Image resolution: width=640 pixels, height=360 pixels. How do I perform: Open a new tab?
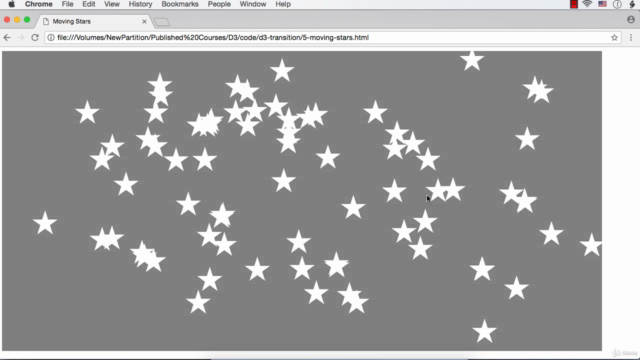coord(162,22)
